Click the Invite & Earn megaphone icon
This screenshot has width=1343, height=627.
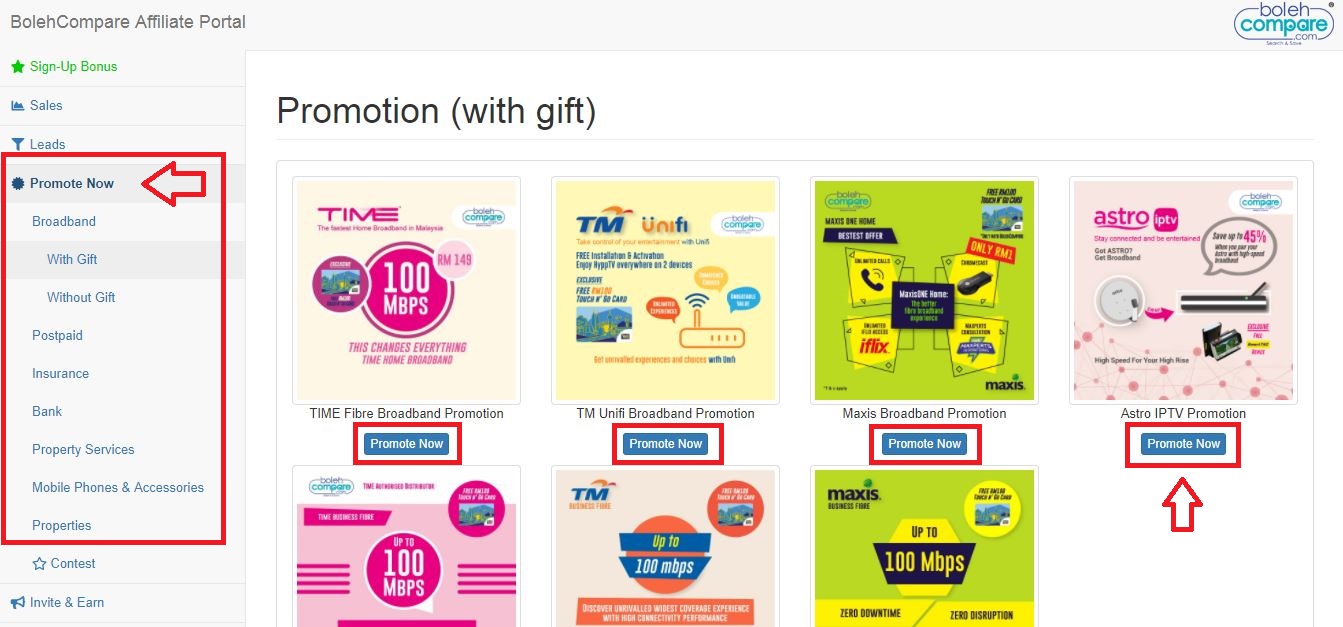pyautogui.click(x=17, y=602)
